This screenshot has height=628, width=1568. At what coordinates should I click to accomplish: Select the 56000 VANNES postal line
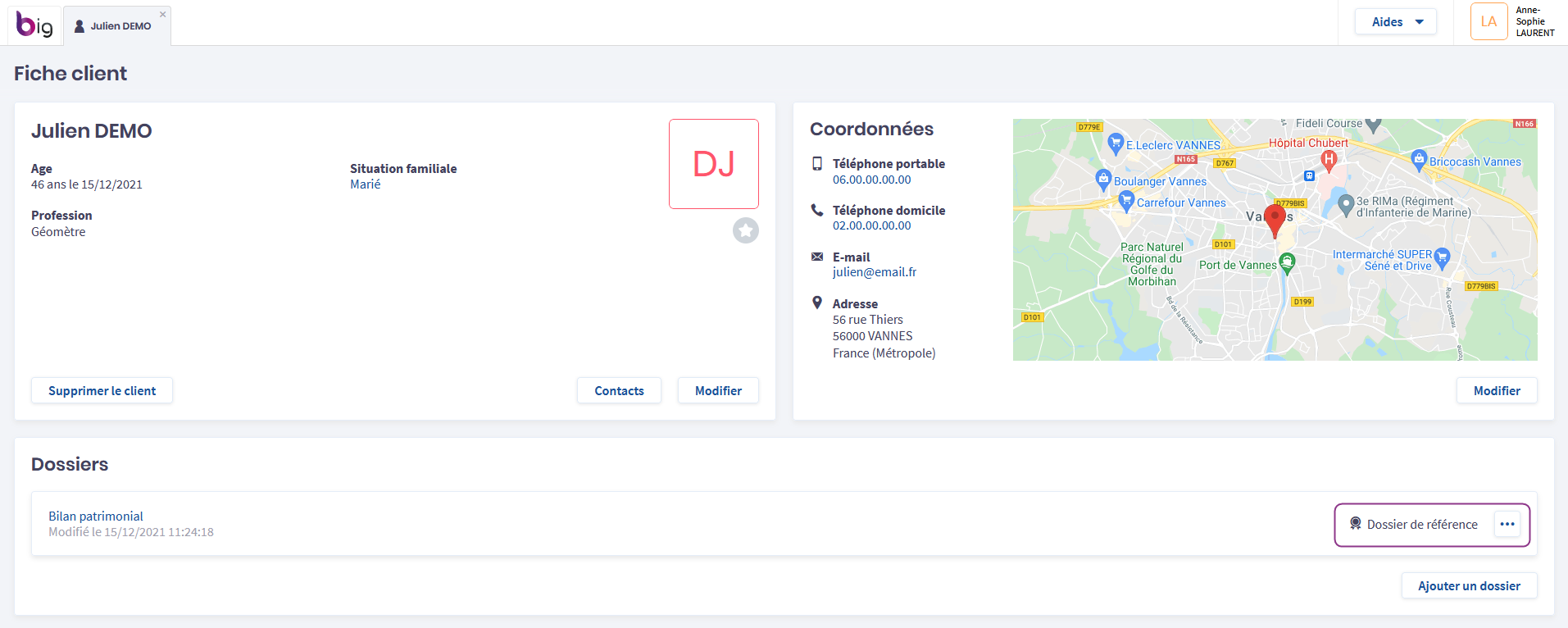point(873,336)
